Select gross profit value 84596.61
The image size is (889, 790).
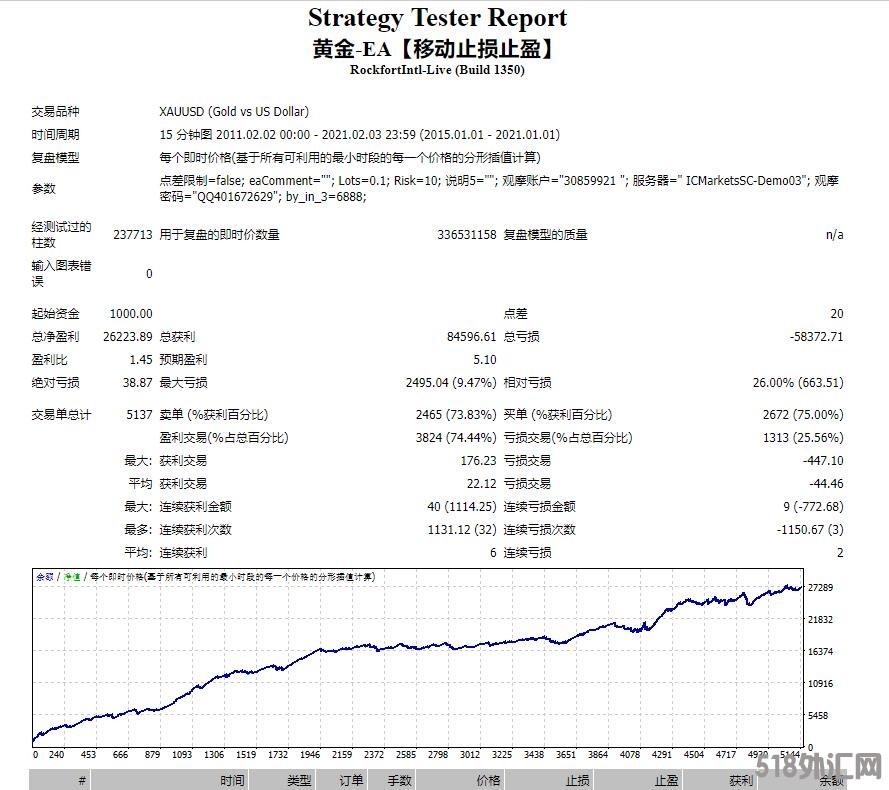471,337
